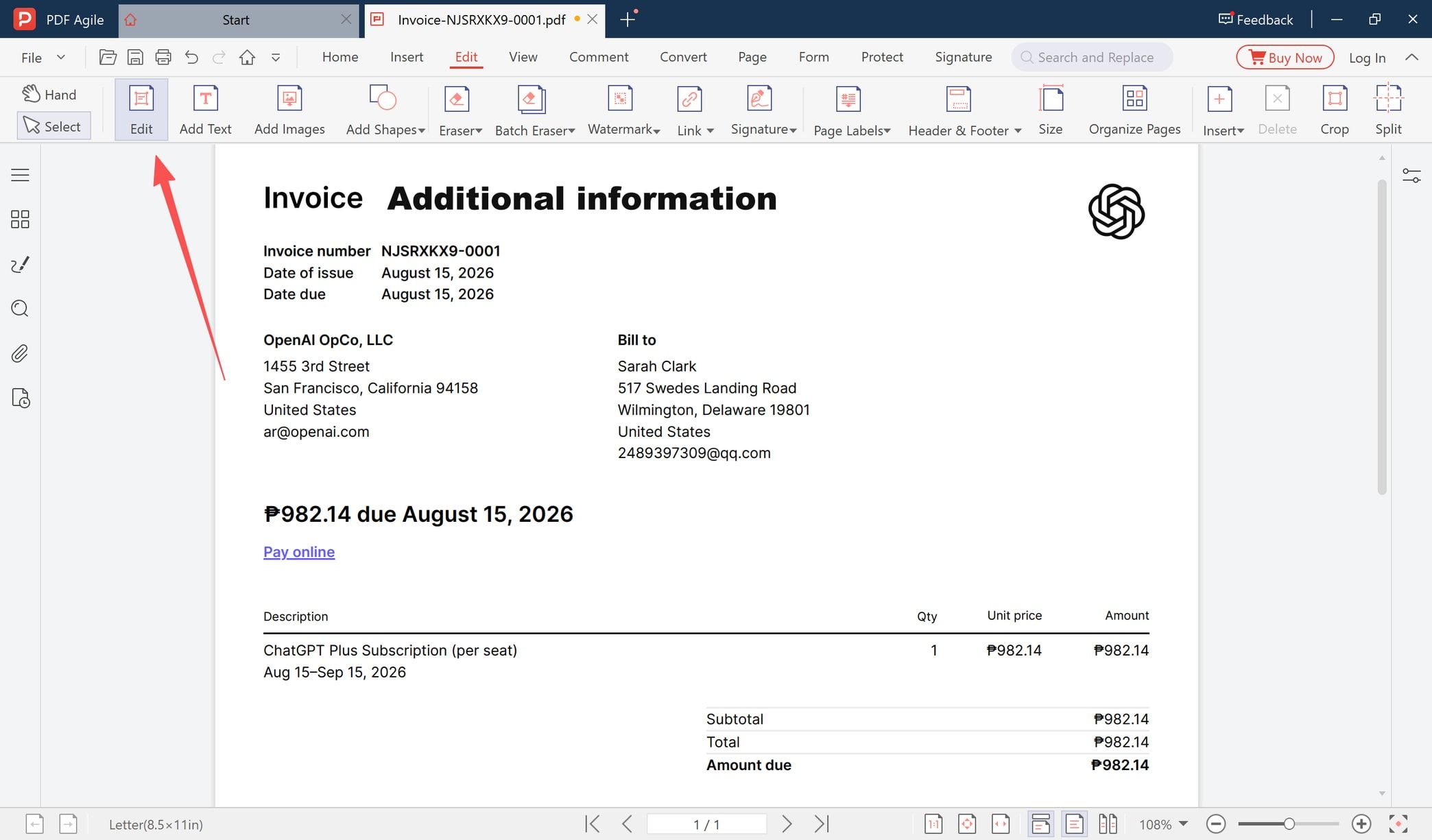The height and width of the screenshot is (840, 1432).
Task: Click the save icon in quick toolbar
Action: coord(136,58)
